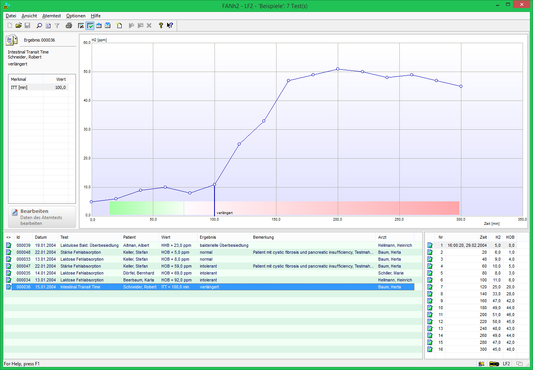Click the pencil icon beside Bearbeiten
This screenshot has width=533, height=370.
[x=15, y=213]
